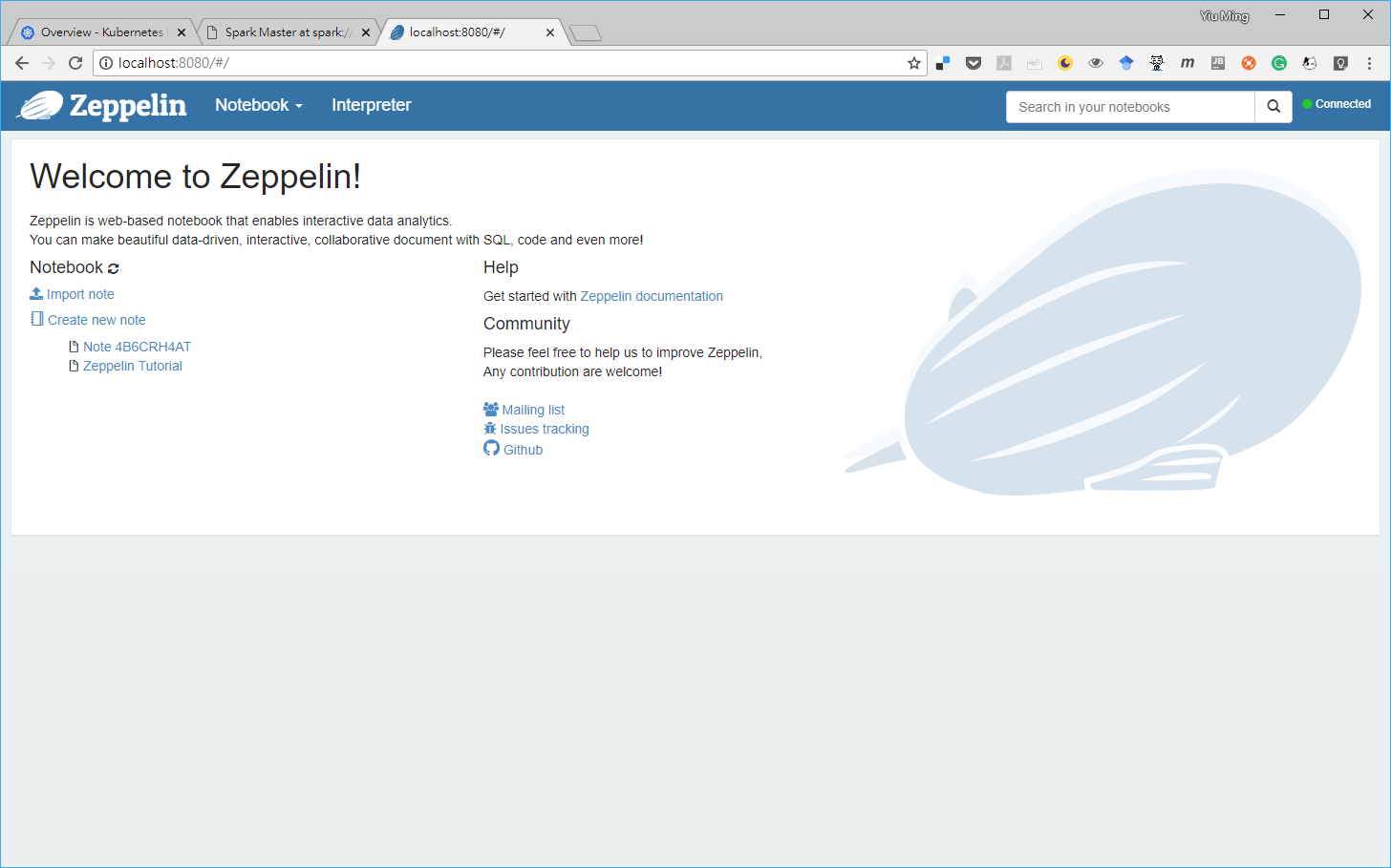Viewport: 1391px width, 868px height.
Task: Click the lightbulb extension icon
Action: click(x=1340, y=63)
